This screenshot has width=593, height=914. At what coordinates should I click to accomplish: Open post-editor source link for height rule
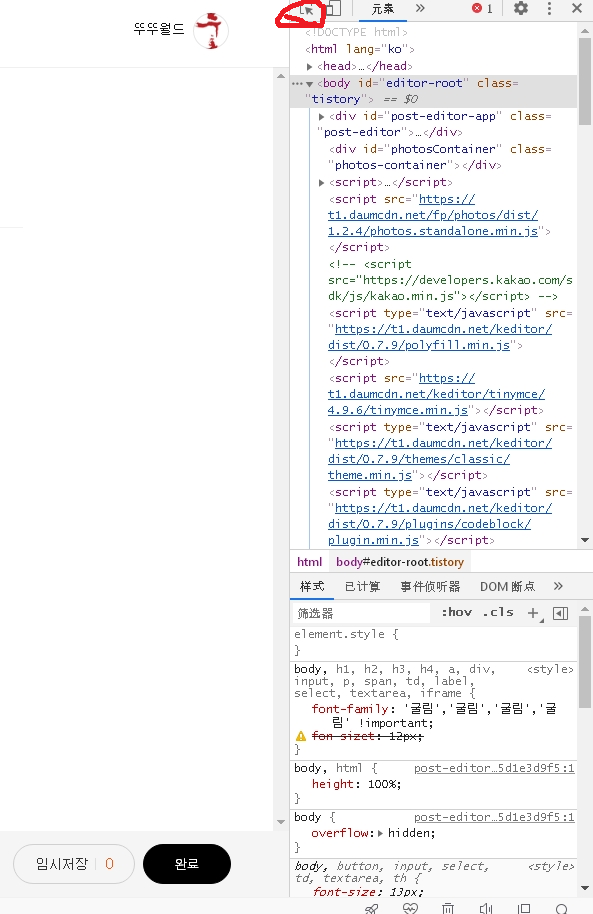point(494,768)
